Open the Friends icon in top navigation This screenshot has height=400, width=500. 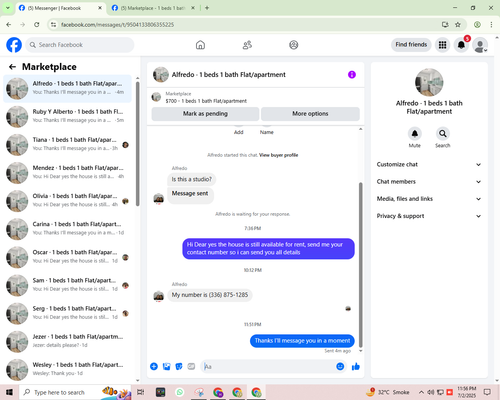pyautogui.click(x=247, y=45)
